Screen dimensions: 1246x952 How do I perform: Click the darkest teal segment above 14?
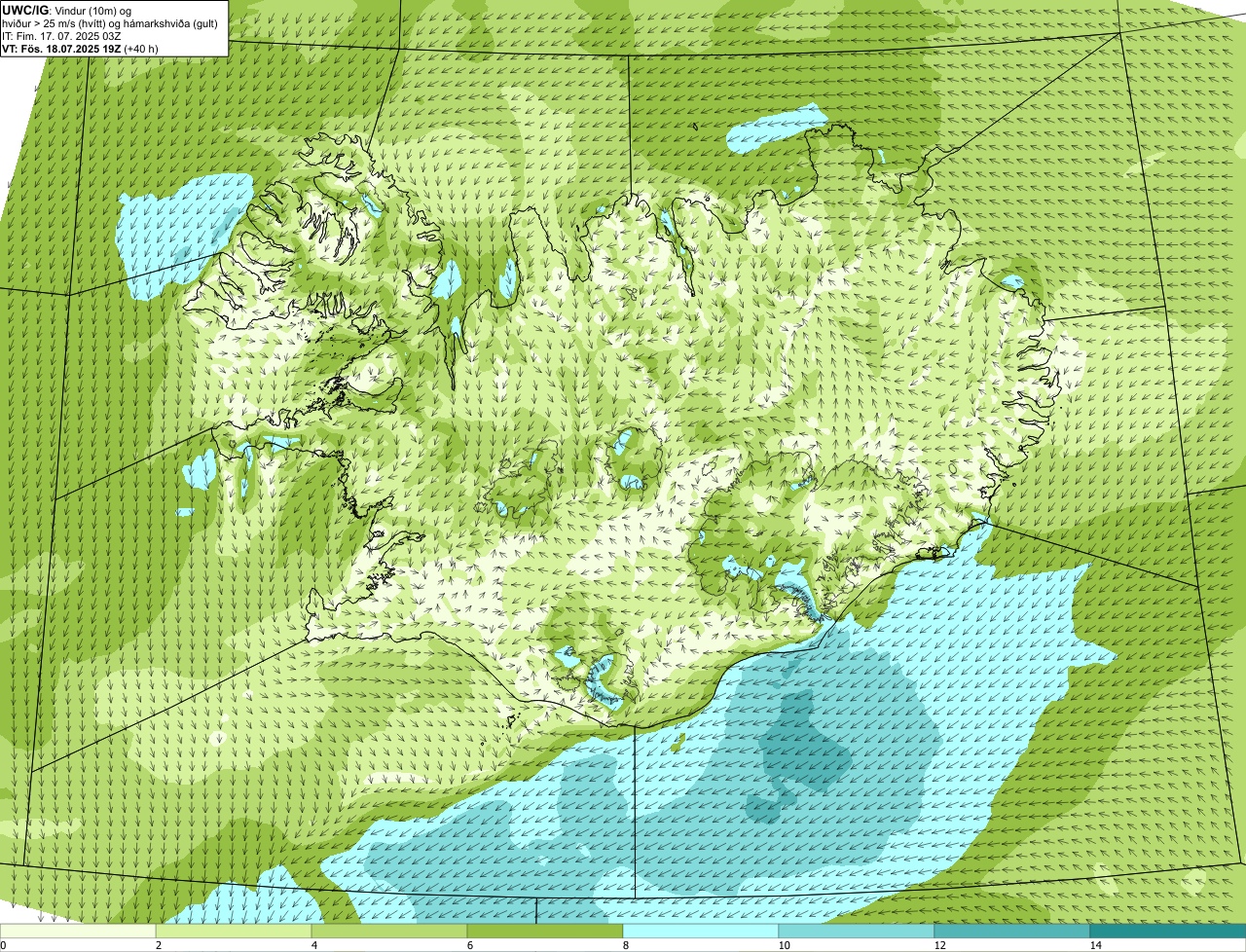(x=1168, y=931)
